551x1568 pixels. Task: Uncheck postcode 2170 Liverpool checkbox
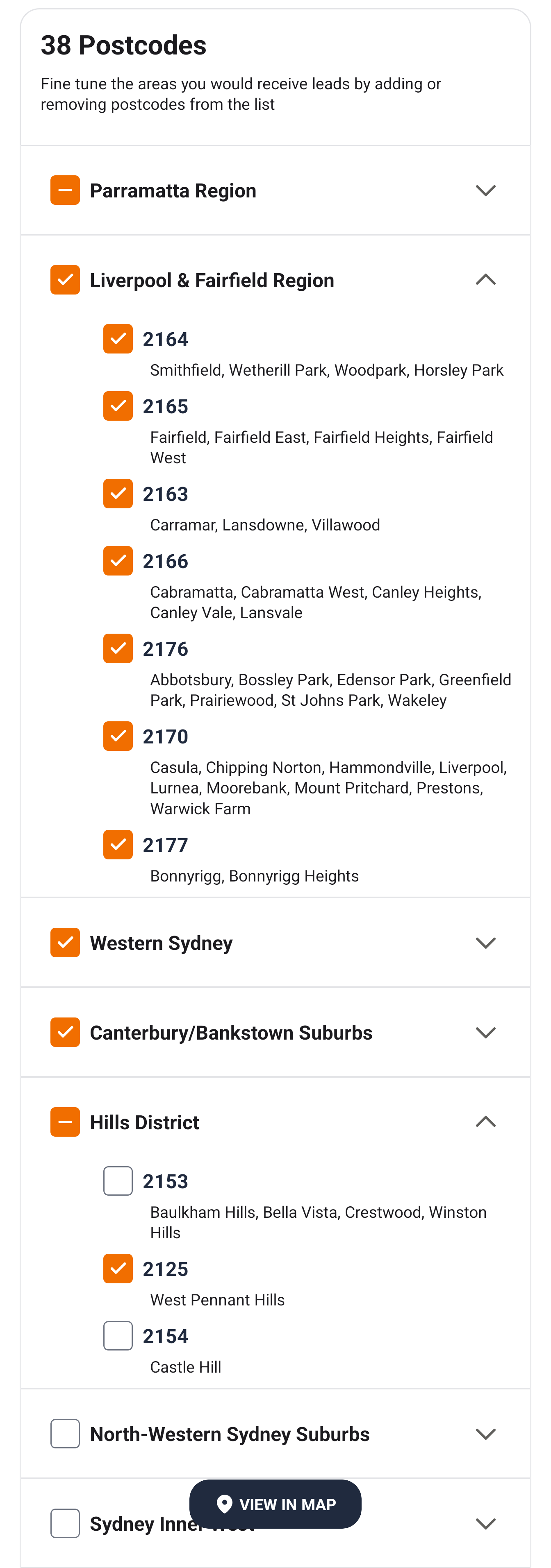118,736
